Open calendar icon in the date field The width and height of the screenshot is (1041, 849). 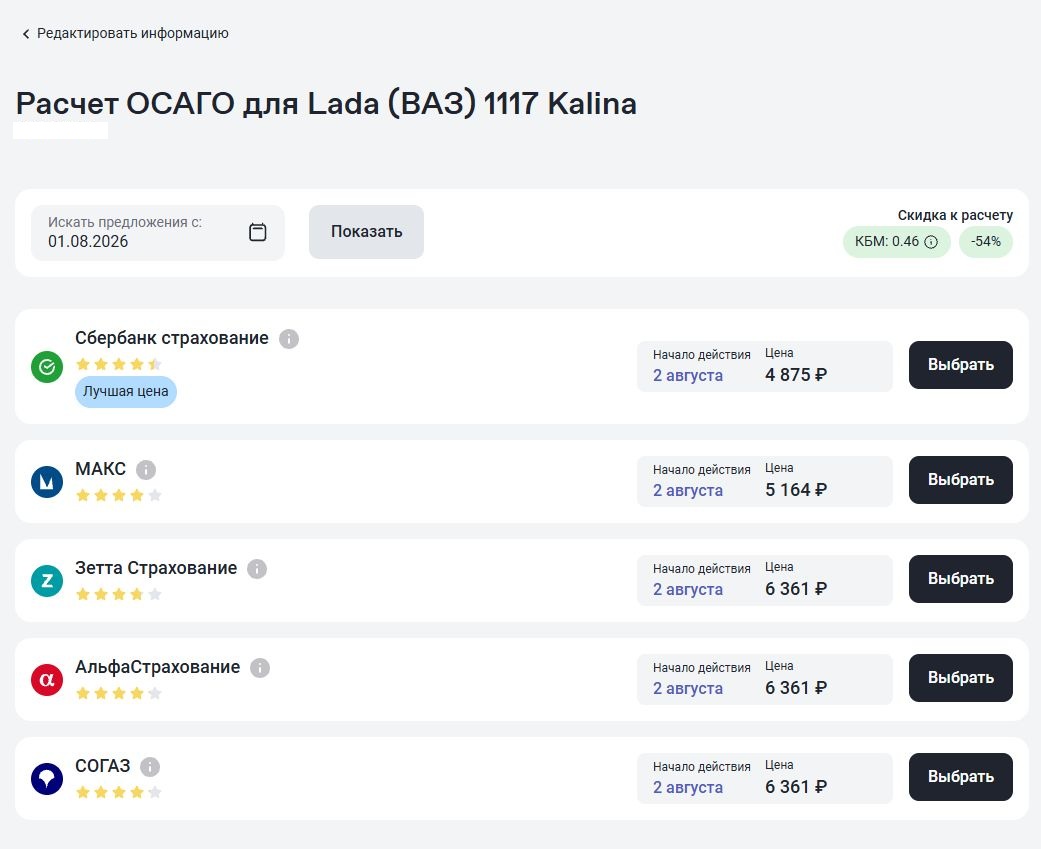(x=258, y=232)
